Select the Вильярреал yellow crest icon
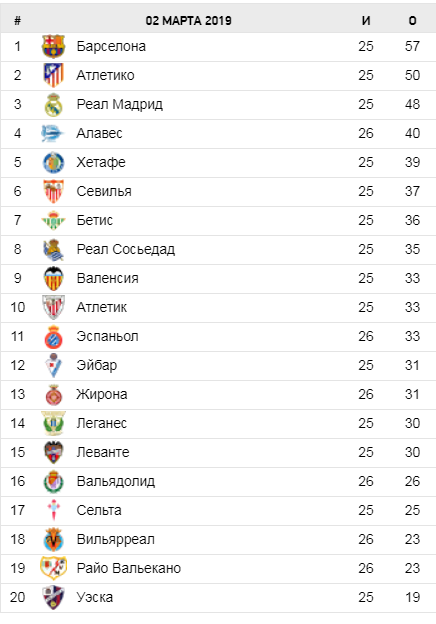Image resolution: width=436 pixels, height=624 pixels. click(x=53, y=540)
